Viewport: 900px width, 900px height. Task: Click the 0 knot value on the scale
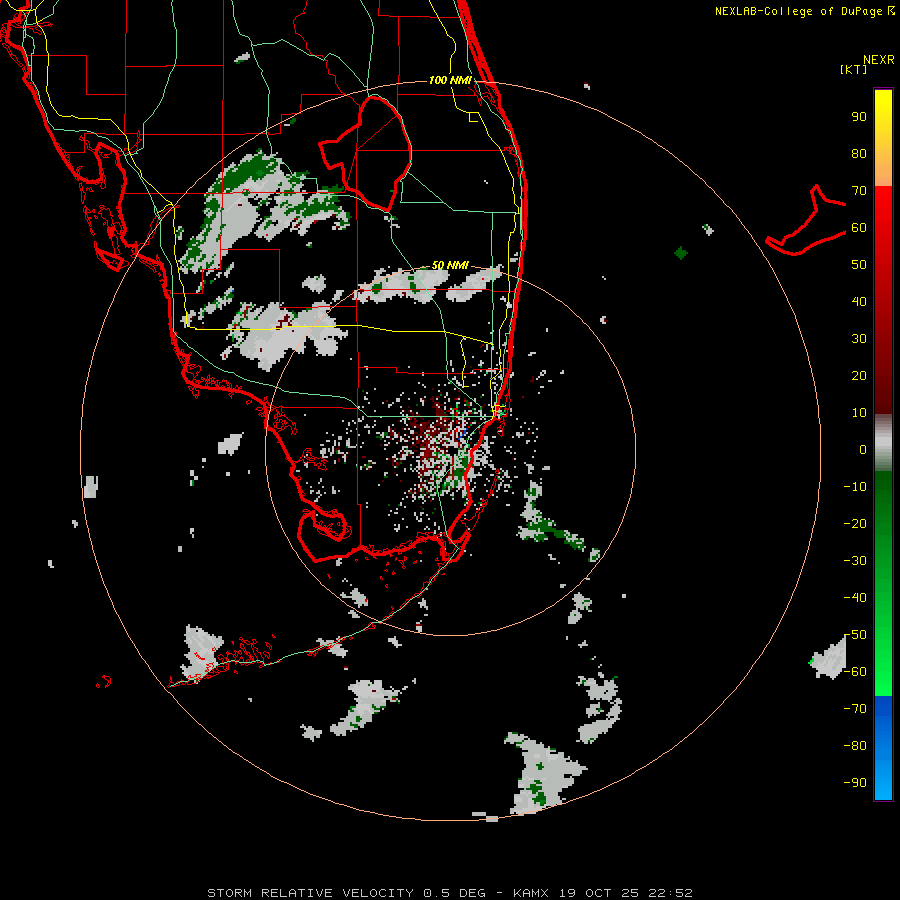click(x=863, y=449)
